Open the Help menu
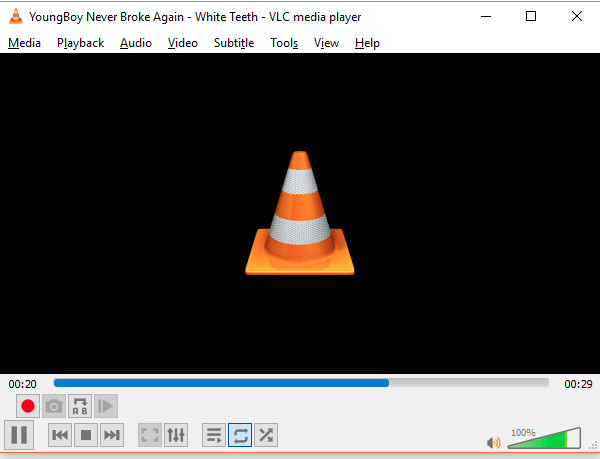The width and height of the screenshot is (600, 459). tap(367, 43)
